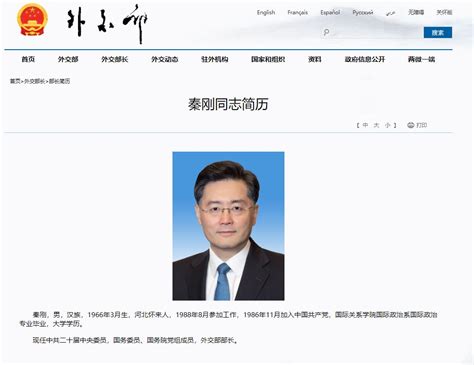Switch site language to Français

coord(298,13)
